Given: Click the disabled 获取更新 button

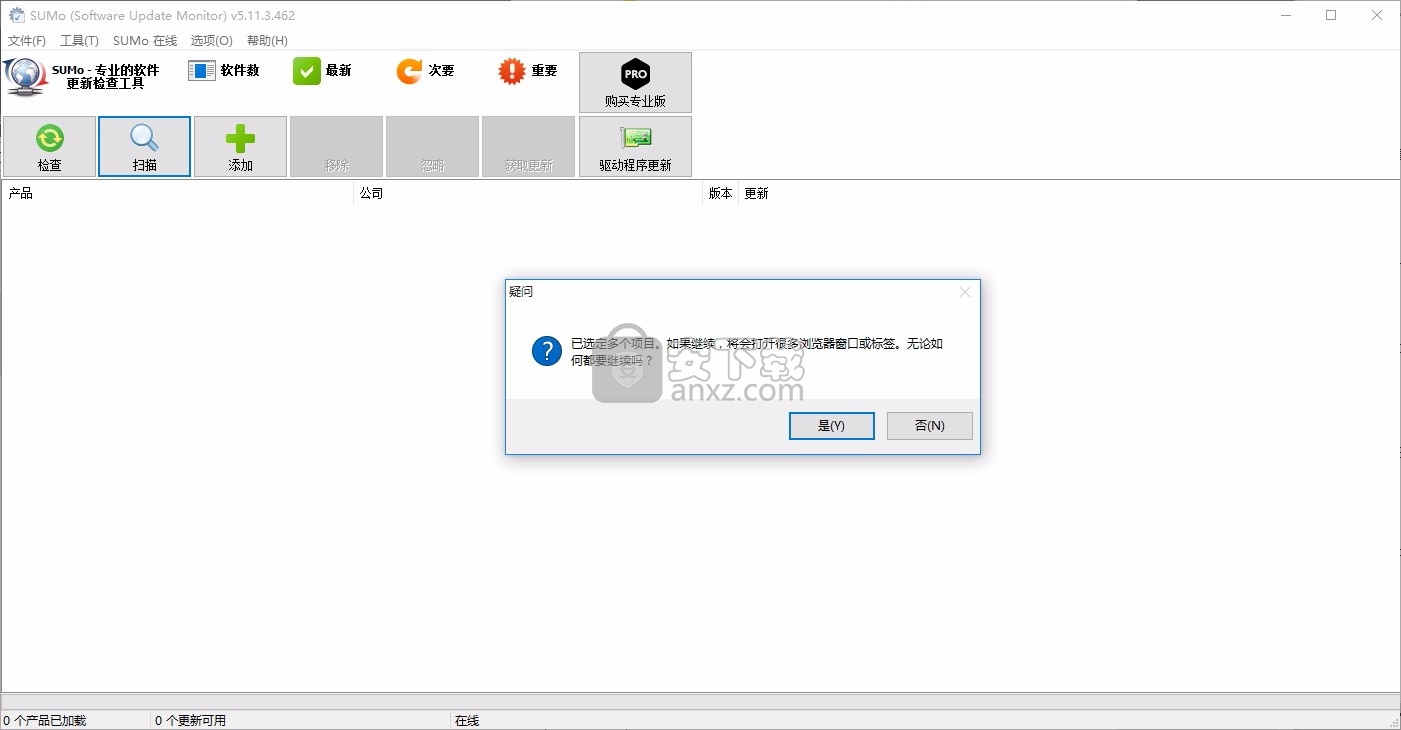Looking at the screenshot, I should [x=528, y=147].
